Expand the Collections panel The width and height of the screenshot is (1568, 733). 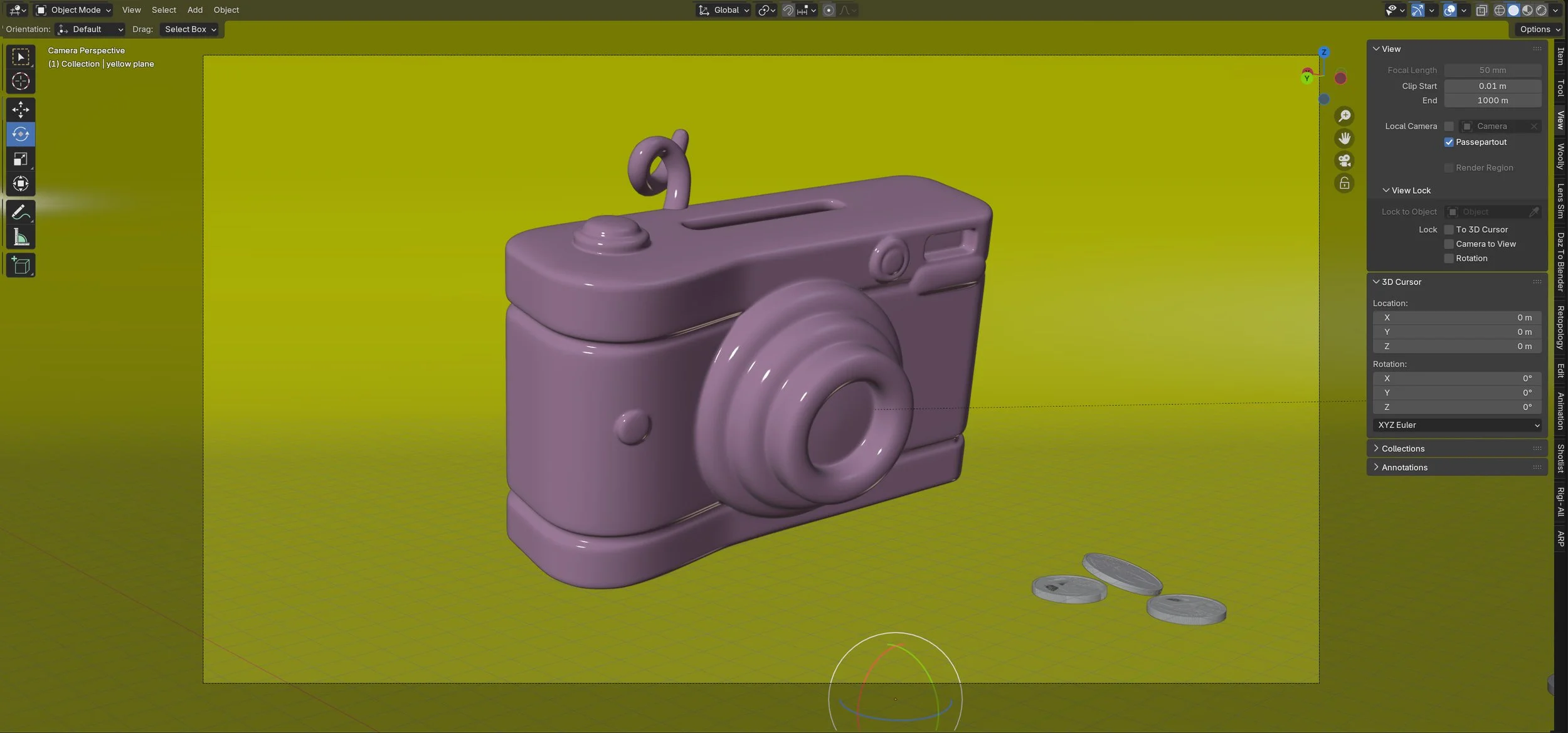(1403, 448)
